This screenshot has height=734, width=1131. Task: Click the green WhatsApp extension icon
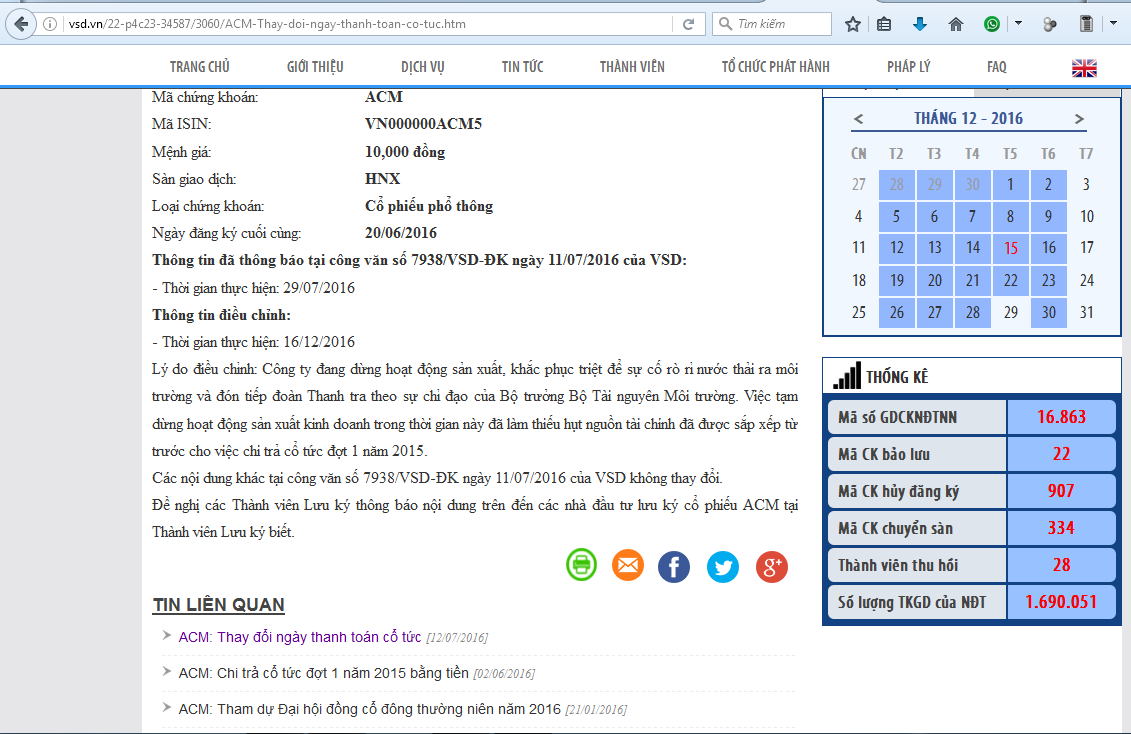coord(993,25)
